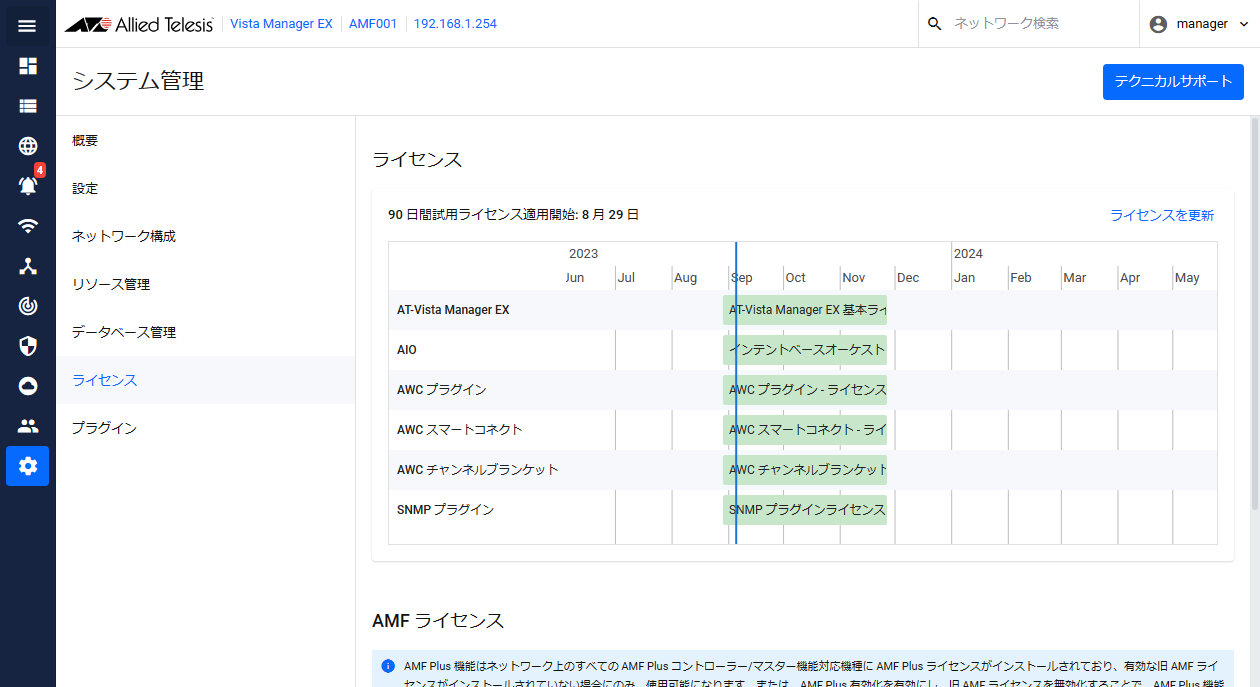The width and height of the screenshot is (1260, 687).
Task: Open the プラグイン menu item
Action: [x=104, y=429]
